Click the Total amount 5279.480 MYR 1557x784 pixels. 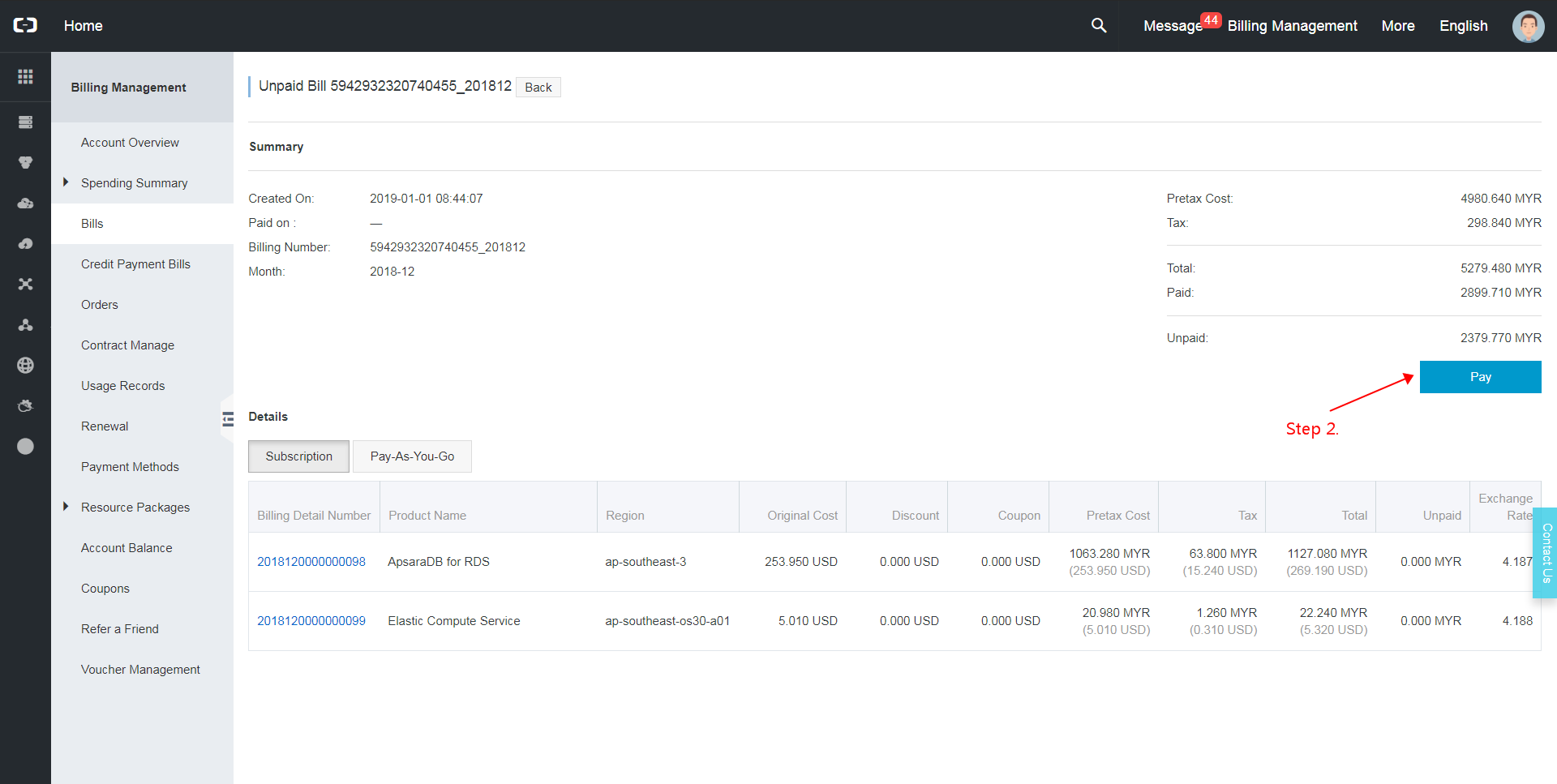[x=1500, y=268]
